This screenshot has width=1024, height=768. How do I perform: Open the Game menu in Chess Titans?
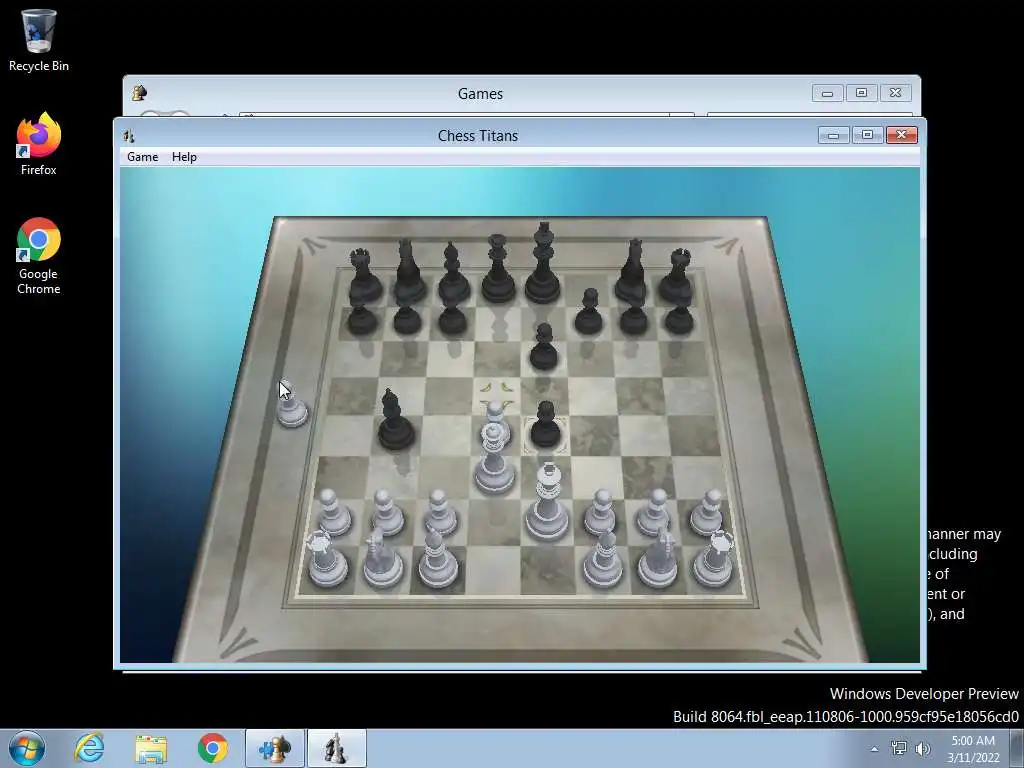142,157
